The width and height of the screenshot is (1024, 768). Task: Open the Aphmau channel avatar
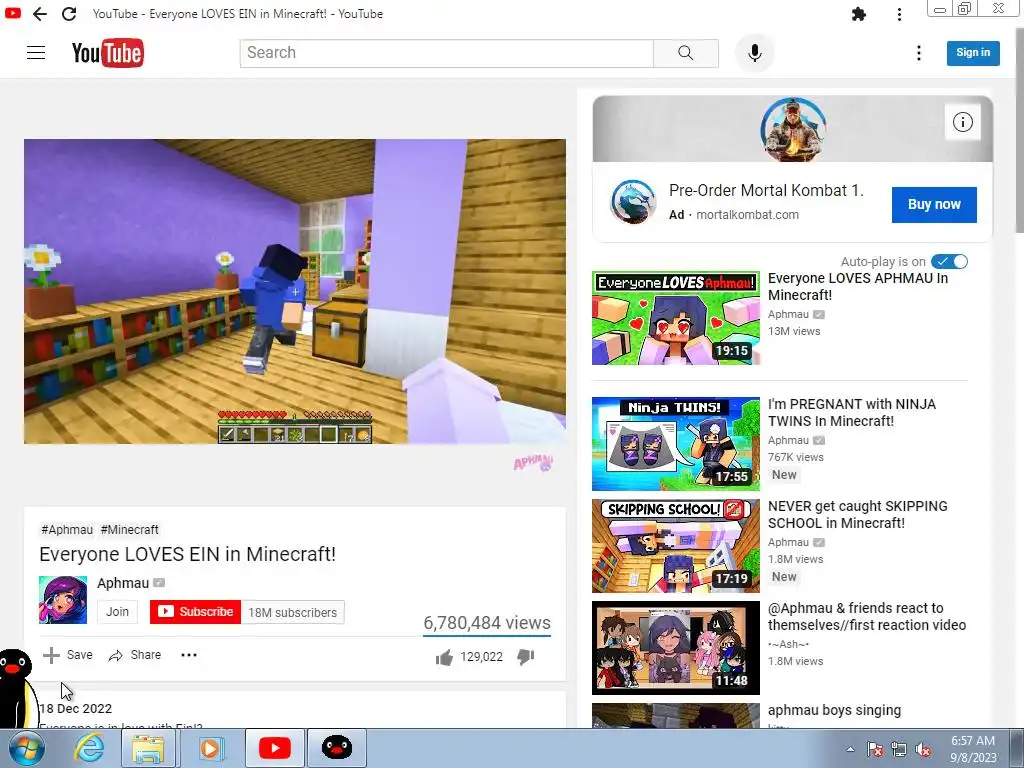point(63,600)
